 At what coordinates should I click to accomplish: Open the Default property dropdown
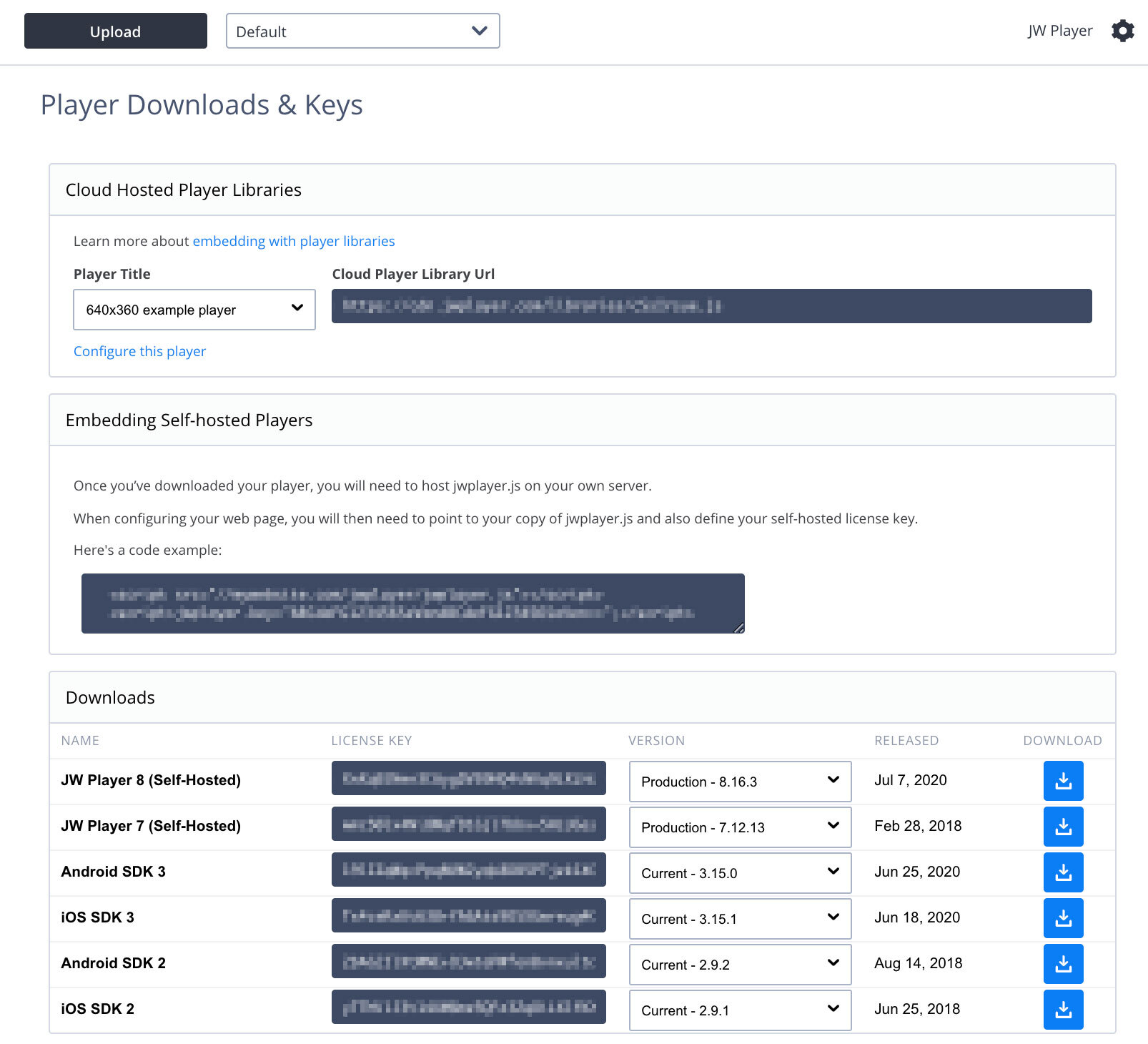pyautogui.click(x=362, y=31)
